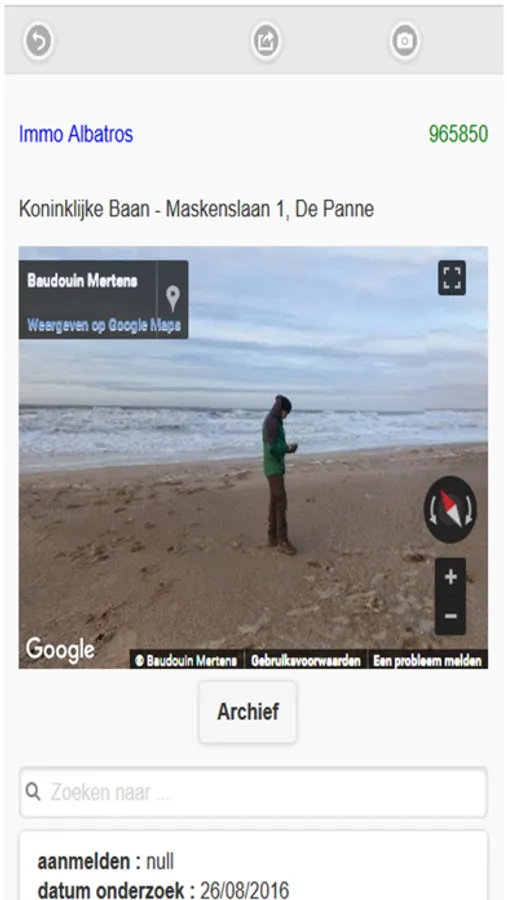This screenshot has width=507, height=900.
Task: Zoom out with the minus button
Action: (x=451, y=616)
